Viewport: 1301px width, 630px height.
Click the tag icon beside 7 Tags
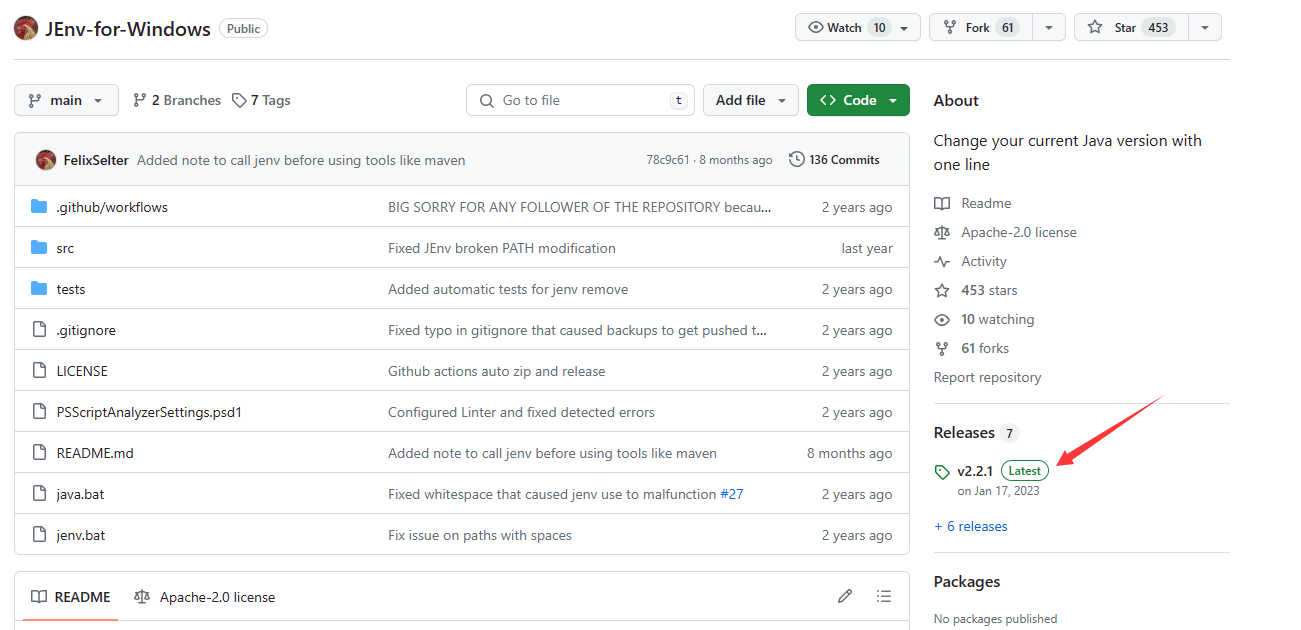pos(239,100)
